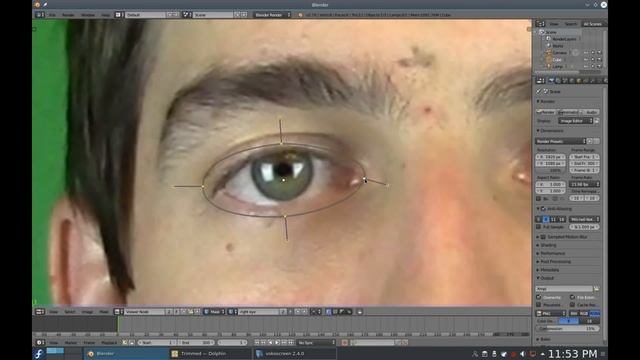Viewport: 640px width, 360px height.
Task: Click the Resolution X field
Action: coord(550,157)
